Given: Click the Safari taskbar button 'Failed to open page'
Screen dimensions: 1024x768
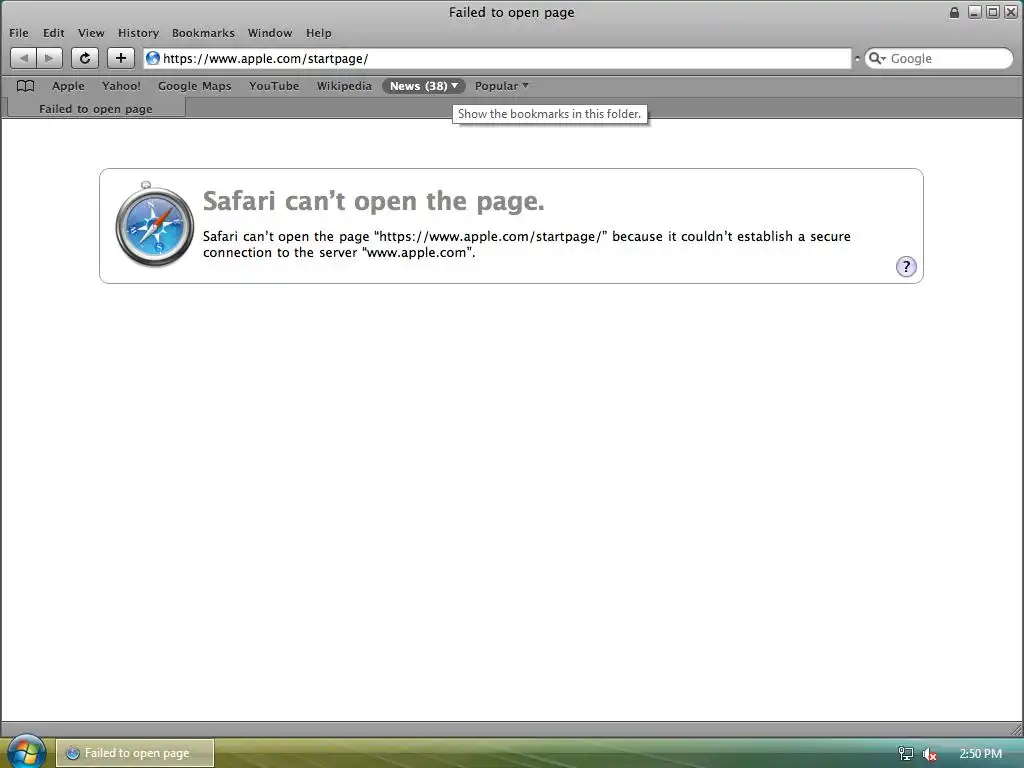Looking at the screenshot, I should tap(135, 753).
